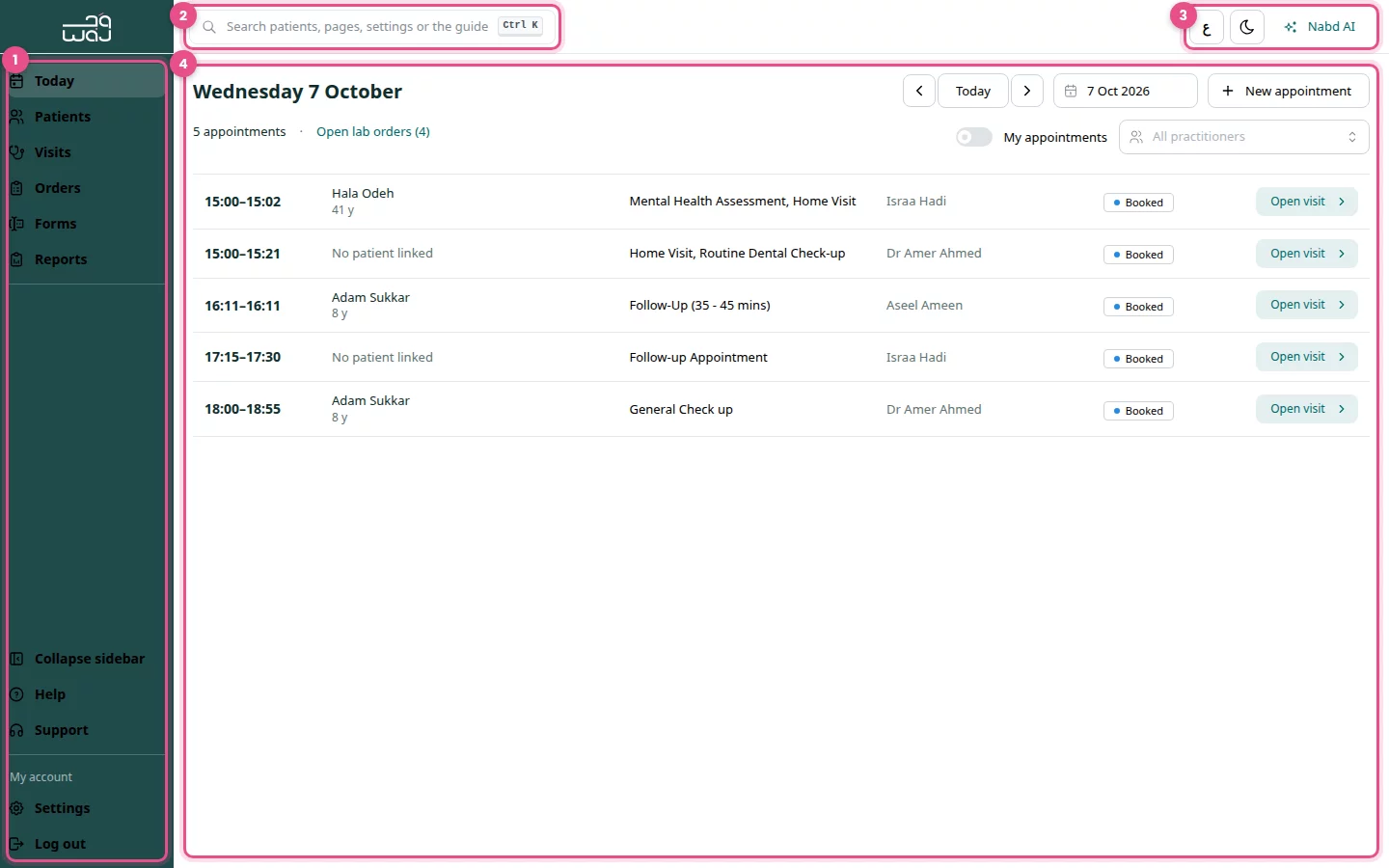This screenshot has width=1389, height=868.
Task: Open the Patients page from sidebar
Action: (87, 117)
